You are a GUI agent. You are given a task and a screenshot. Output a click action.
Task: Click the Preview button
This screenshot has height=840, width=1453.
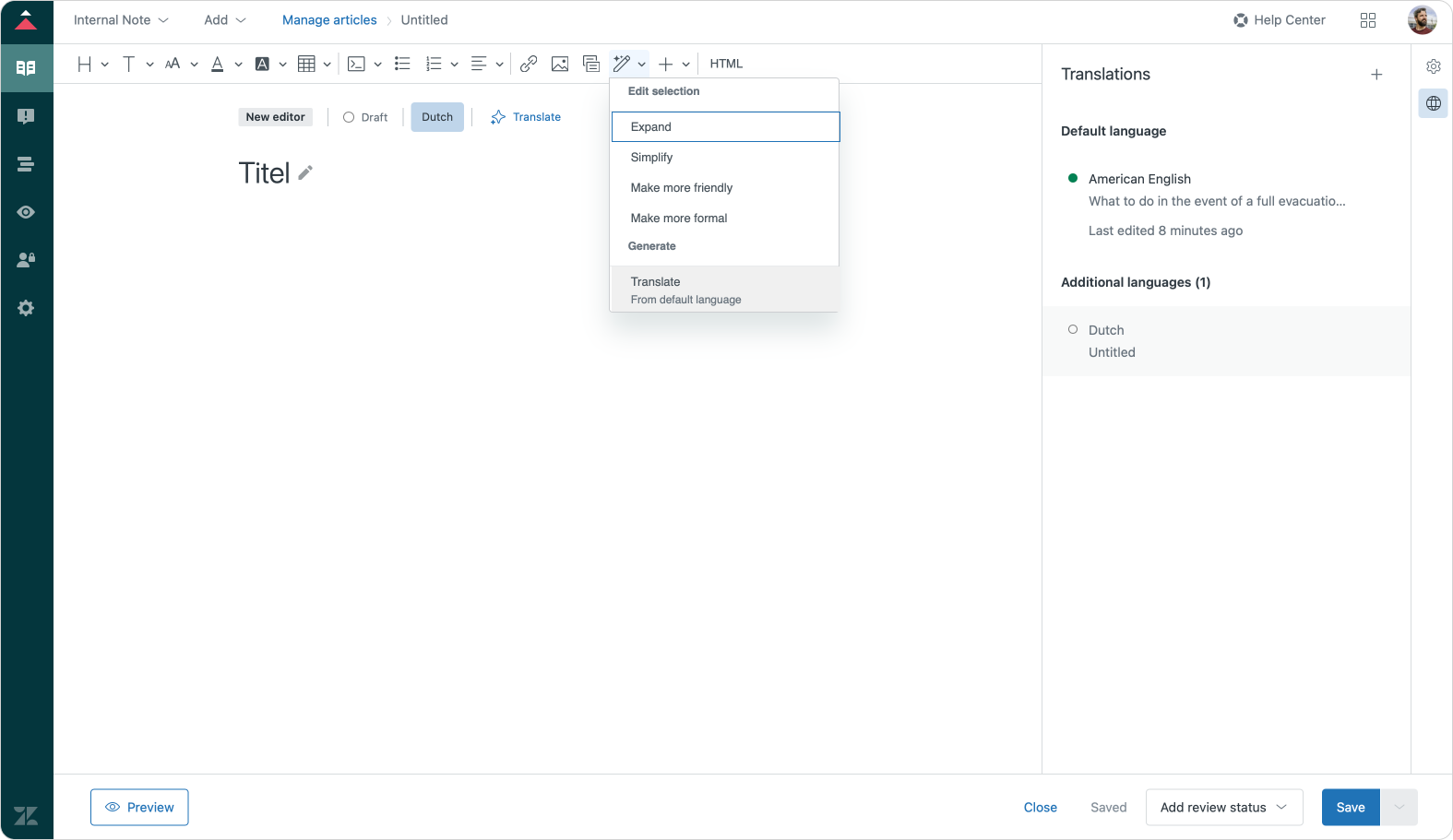[x=139, y=808]
